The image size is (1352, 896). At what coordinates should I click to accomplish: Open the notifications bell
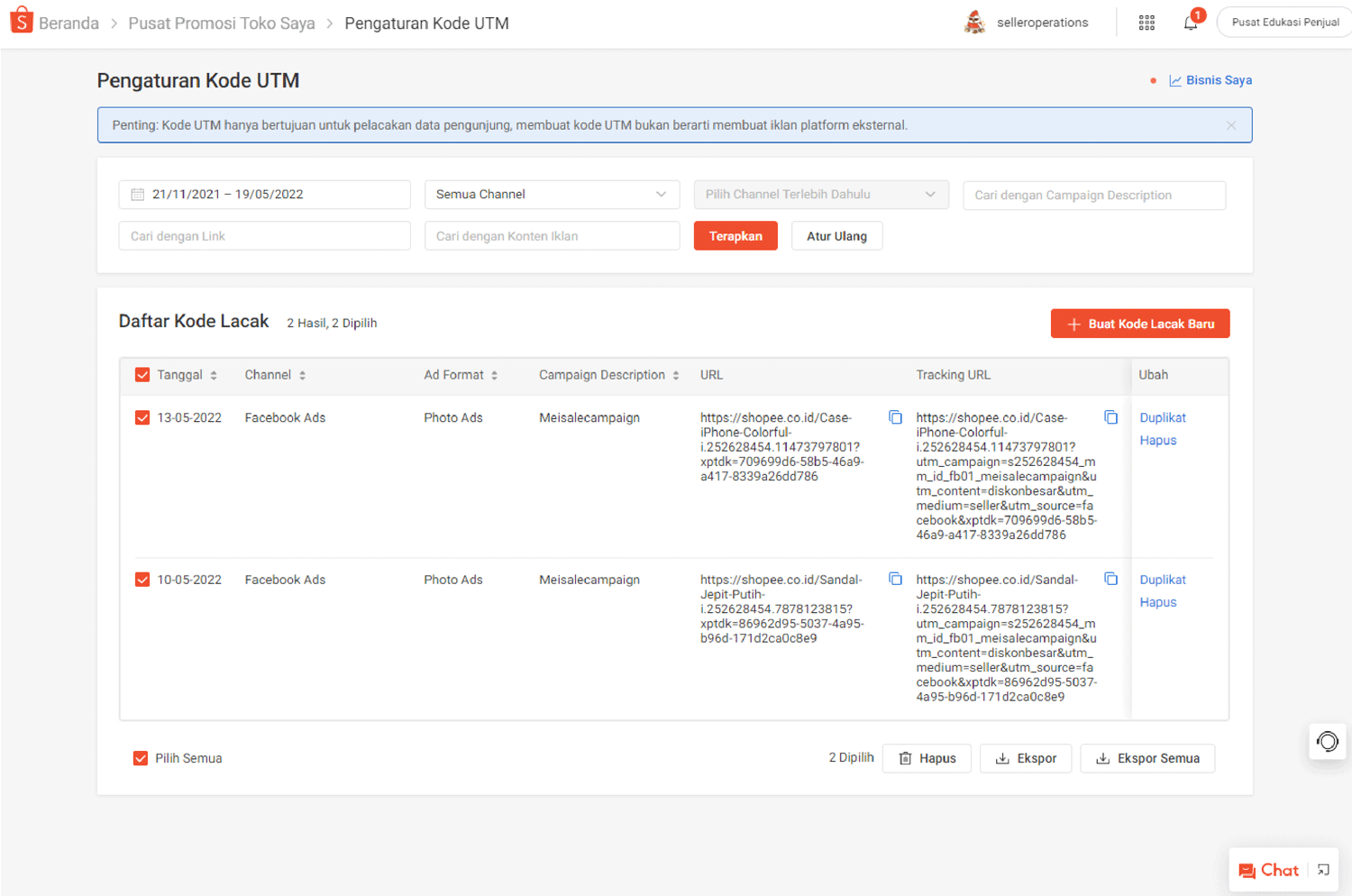click(1191, 23)
